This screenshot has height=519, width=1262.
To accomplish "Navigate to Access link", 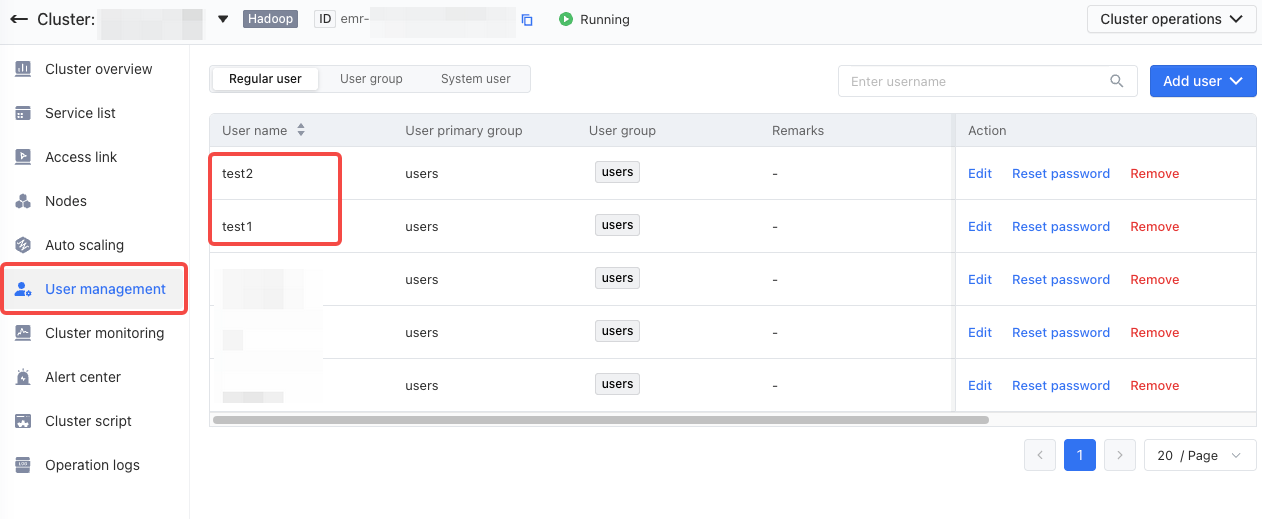I will click(x=81, y=157).
